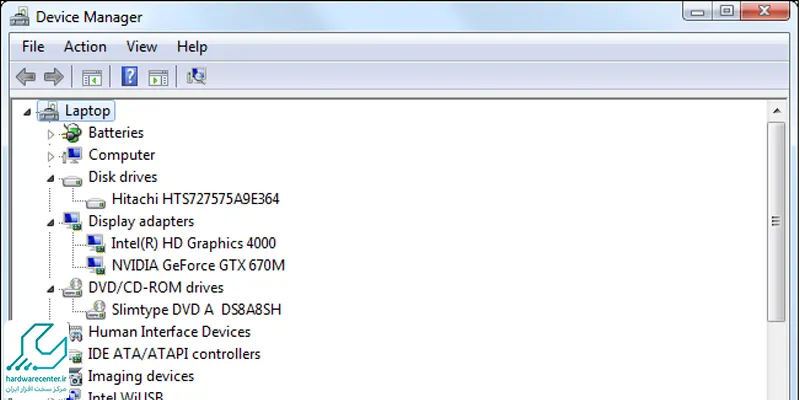
Task: Click the Back arrow toolbar icon
Action: click(26, 77)
